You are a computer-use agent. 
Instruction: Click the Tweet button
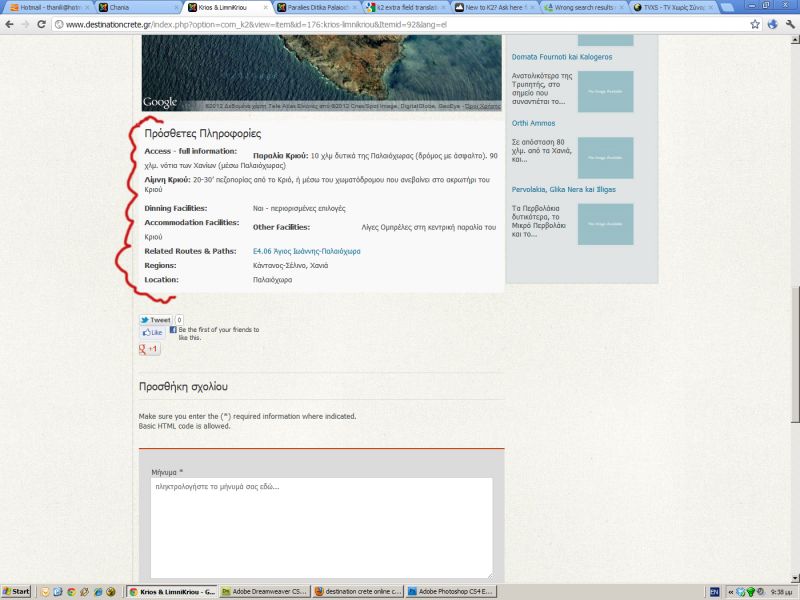tap(156, 320)
